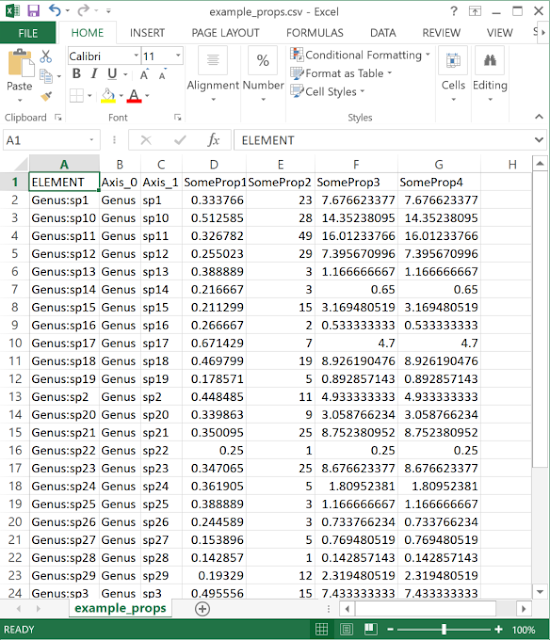Image resolution: width=550 pixels, height=640 pixels.
Task: Customize the Quick Access Toolbar
Action: coord(108,11)
